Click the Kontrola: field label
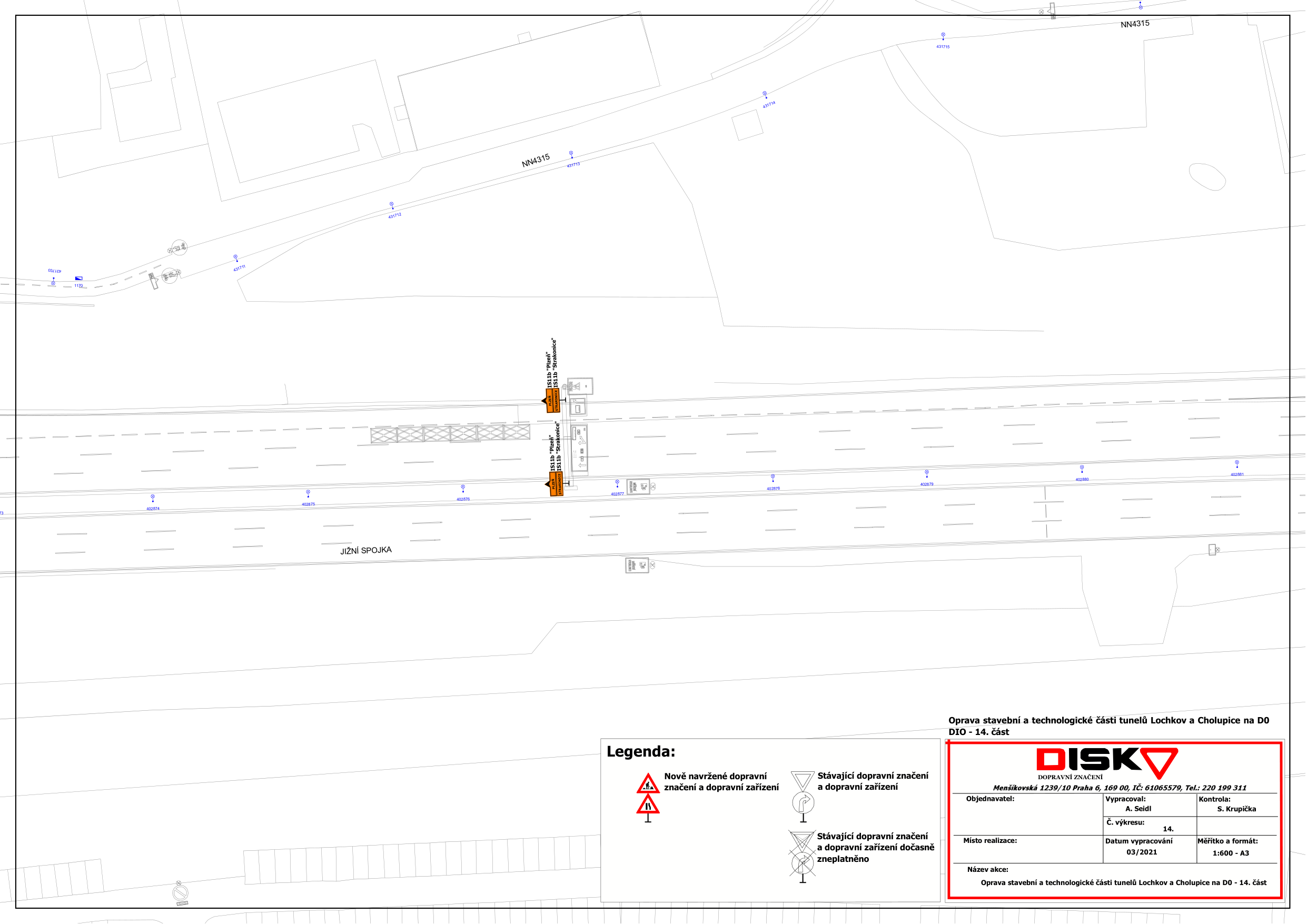Image resolution: width=1307 pixels, height=924 pixels. pos(1214,799)
